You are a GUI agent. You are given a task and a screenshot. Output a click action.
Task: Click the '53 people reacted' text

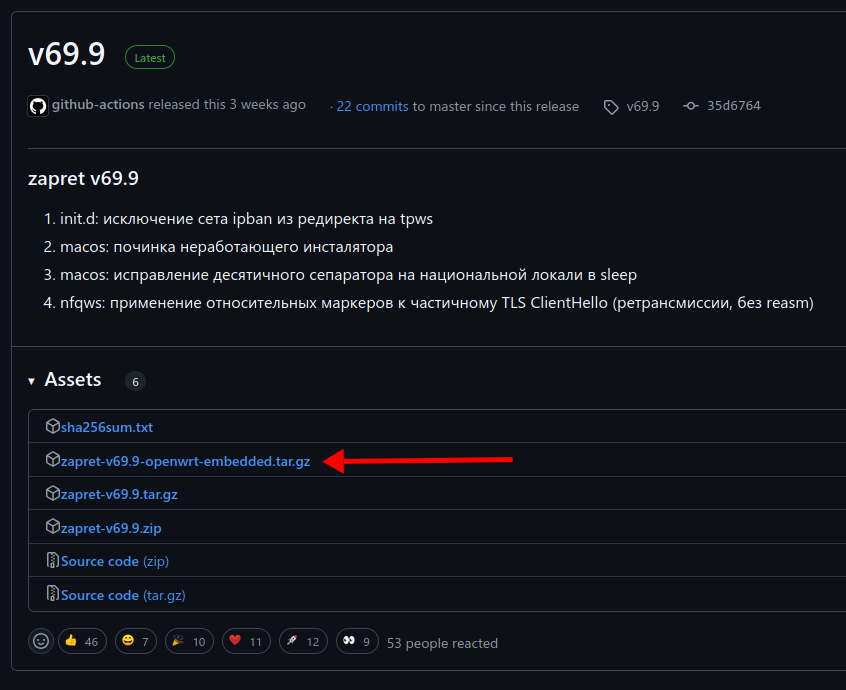pyautogui.click(x=442, y=643)
